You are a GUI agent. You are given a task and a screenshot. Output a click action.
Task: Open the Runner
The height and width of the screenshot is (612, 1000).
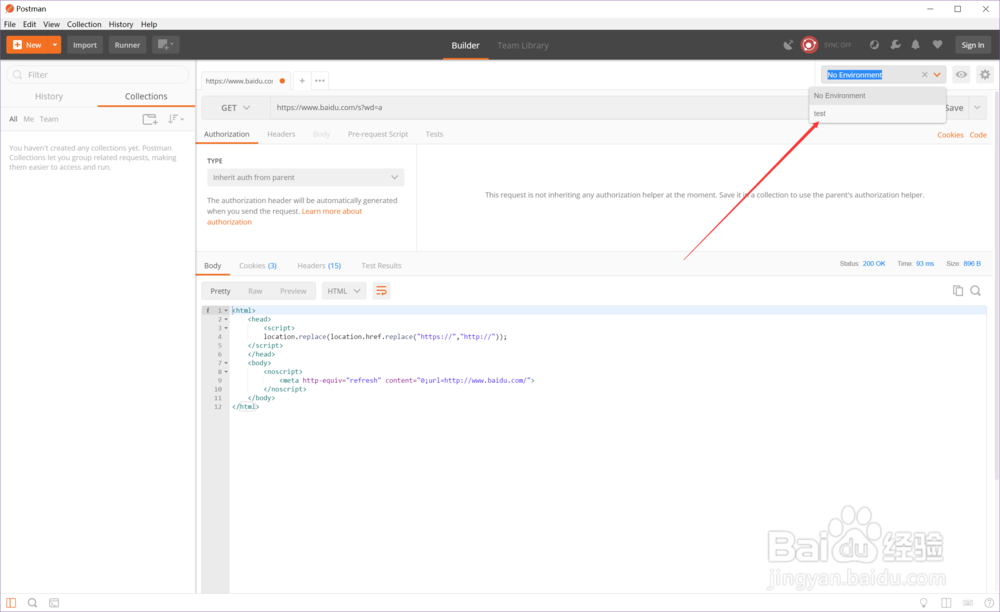127,45
